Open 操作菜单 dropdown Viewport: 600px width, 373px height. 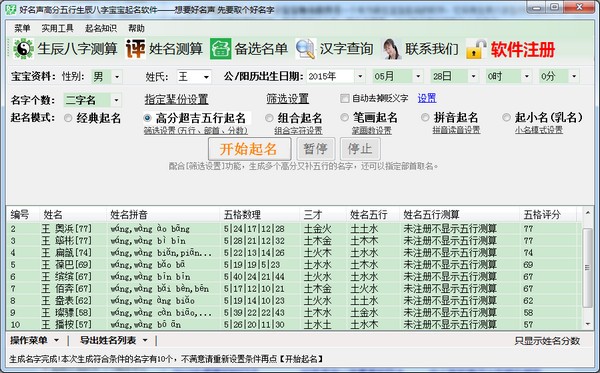34,340
